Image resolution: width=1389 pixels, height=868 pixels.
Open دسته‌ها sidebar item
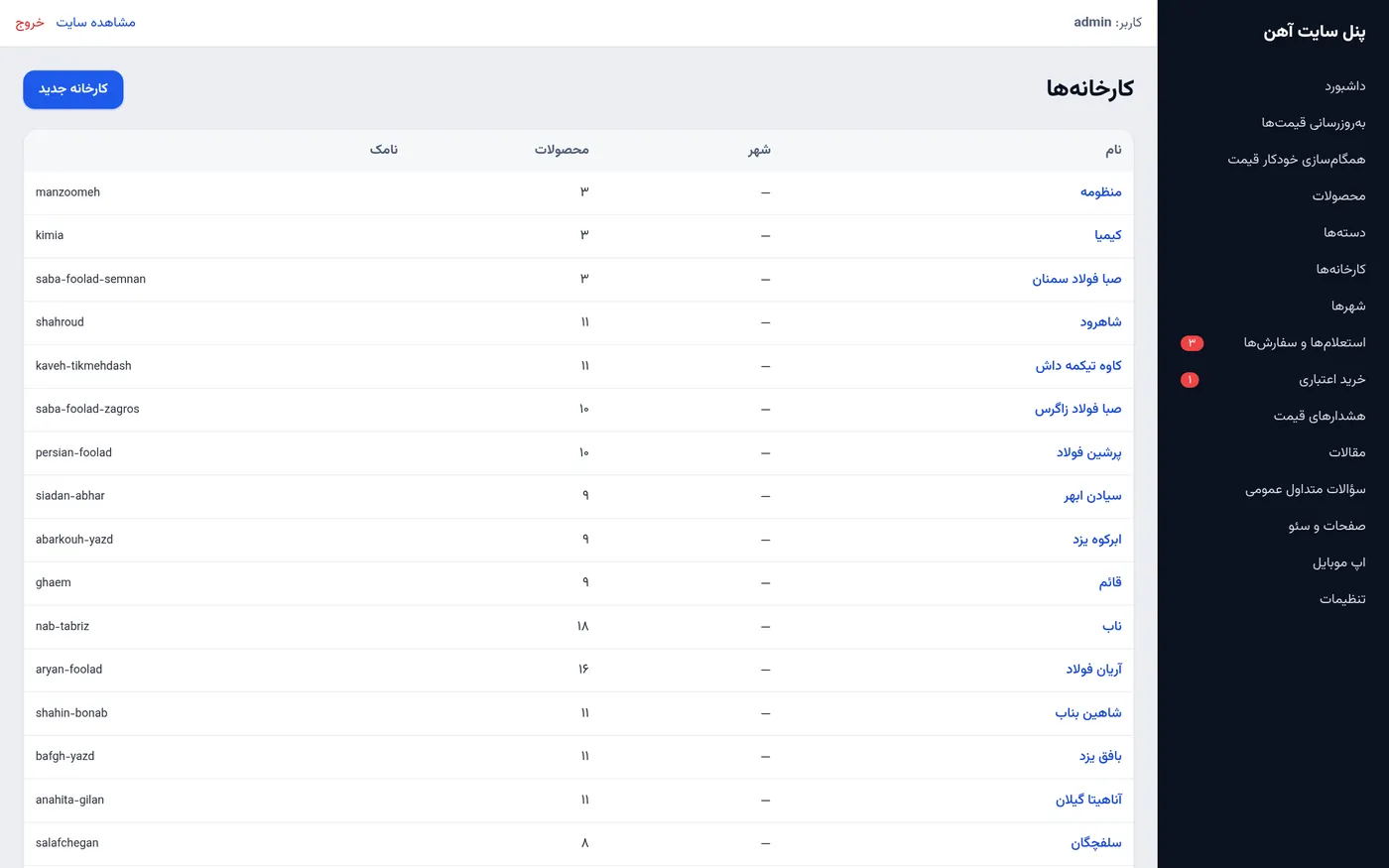[1344, 233]
